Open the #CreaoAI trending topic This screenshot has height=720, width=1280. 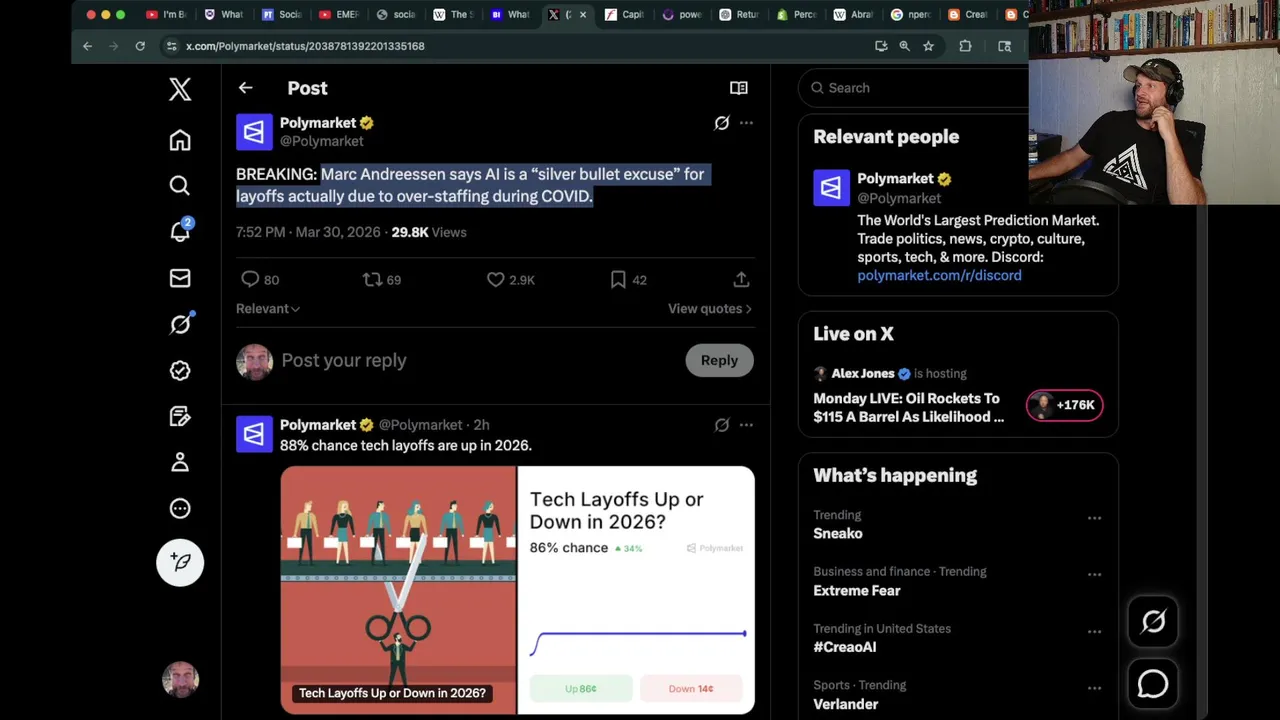tap(845, 647)
